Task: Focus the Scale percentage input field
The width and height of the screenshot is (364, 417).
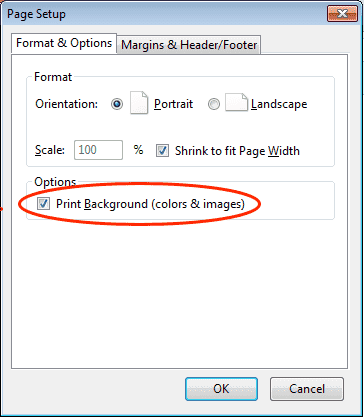Action: [x=98, y=150]
